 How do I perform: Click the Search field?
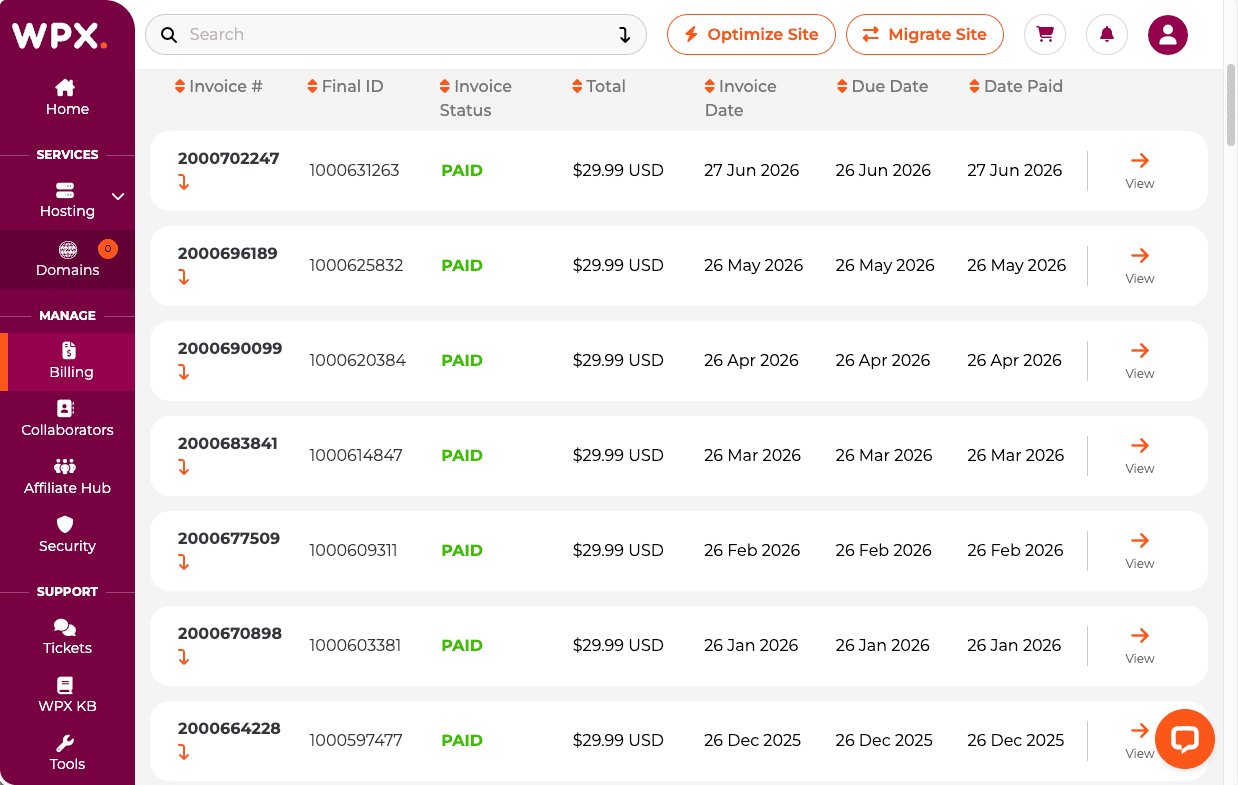tap(396, 35)
